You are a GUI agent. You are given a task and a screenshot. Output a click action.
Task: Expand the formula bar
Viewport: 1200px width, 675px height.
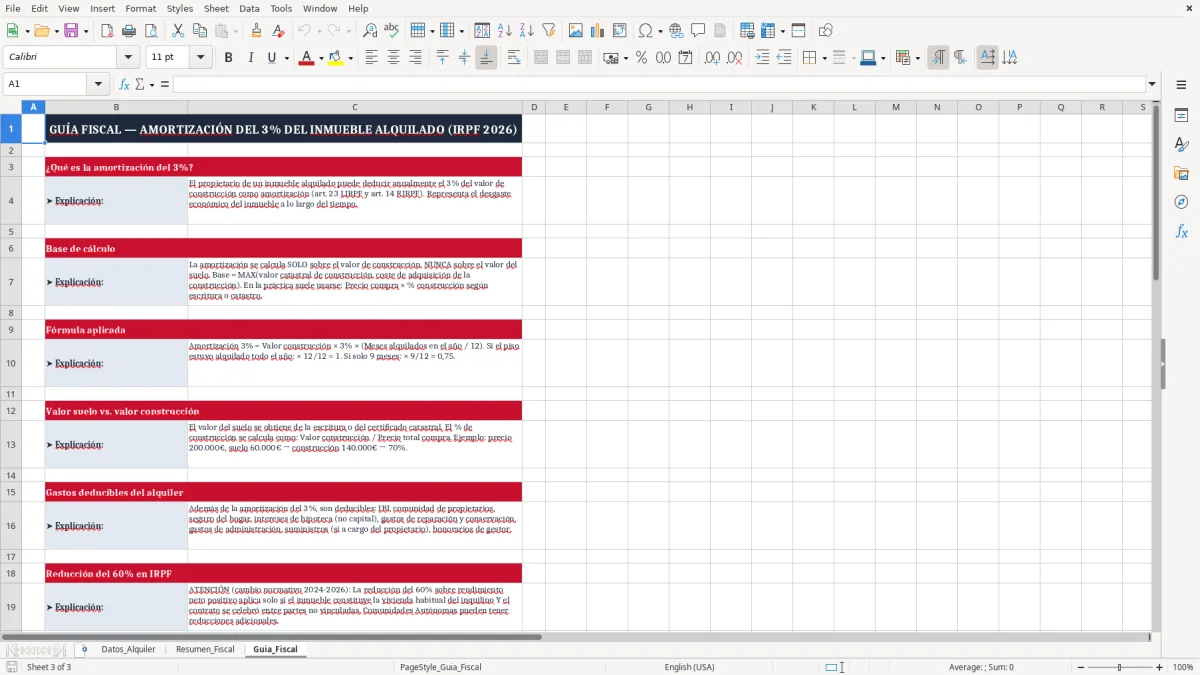click(1153, 84)
